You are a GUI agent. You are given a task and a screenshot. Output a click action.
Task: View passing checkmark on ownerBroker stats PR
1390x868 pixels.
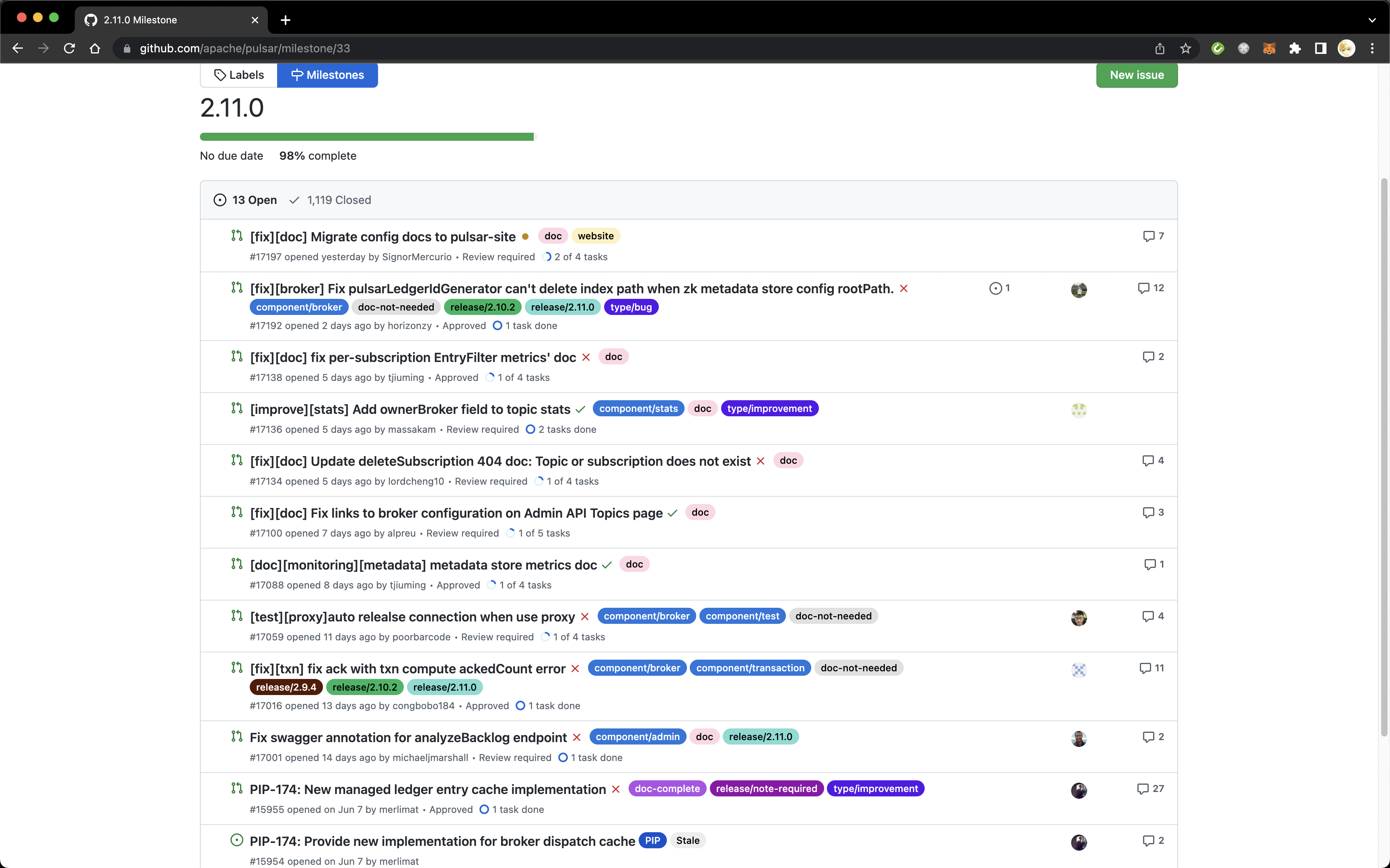click(580, 409)
